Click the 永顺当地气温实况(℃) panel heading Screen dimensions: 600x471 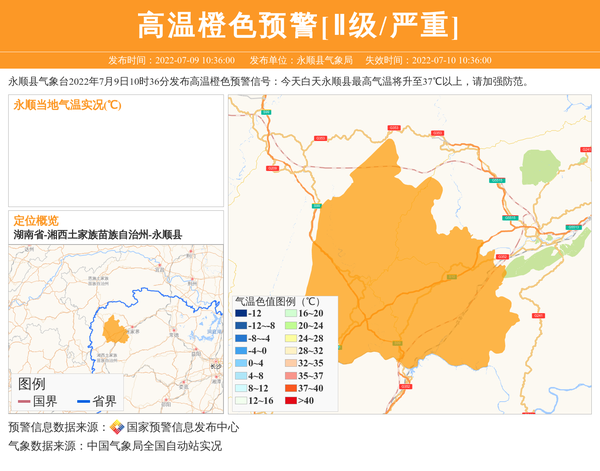click(x=67, y=105)
